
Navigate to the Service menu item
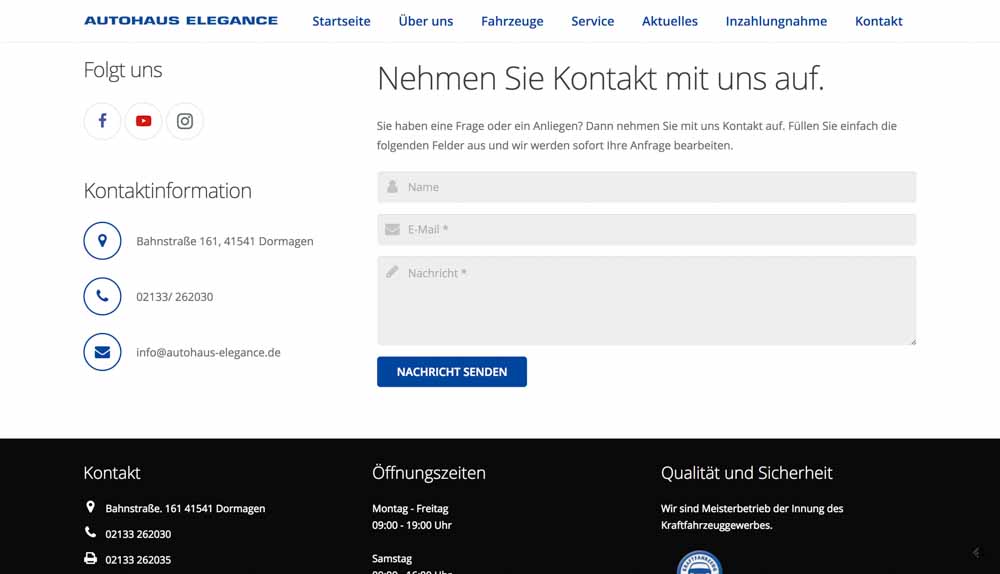592,21
